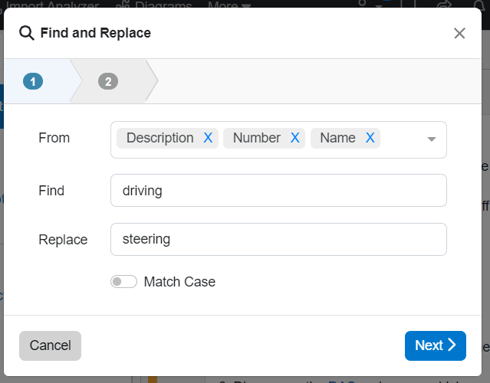Go to wizard step 2
490x383 pixels.
pos(108,81)
